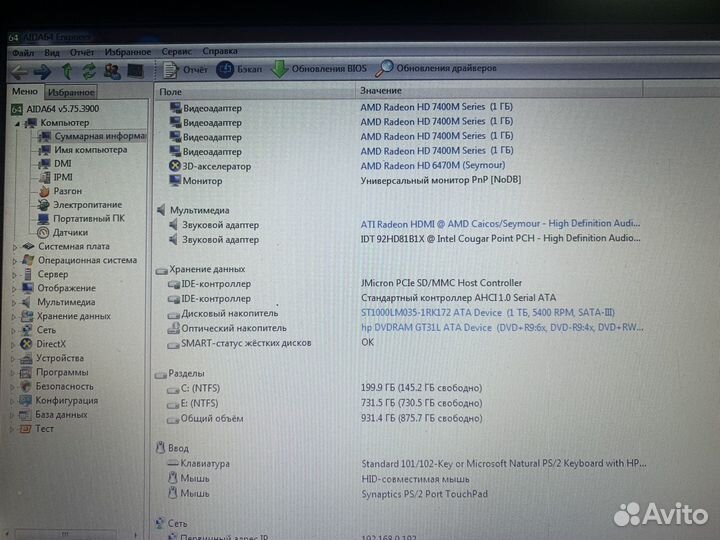This screenshot has height=540, width=720.
Task: Expand the Сеть tree node
Action: pos(13,331)
